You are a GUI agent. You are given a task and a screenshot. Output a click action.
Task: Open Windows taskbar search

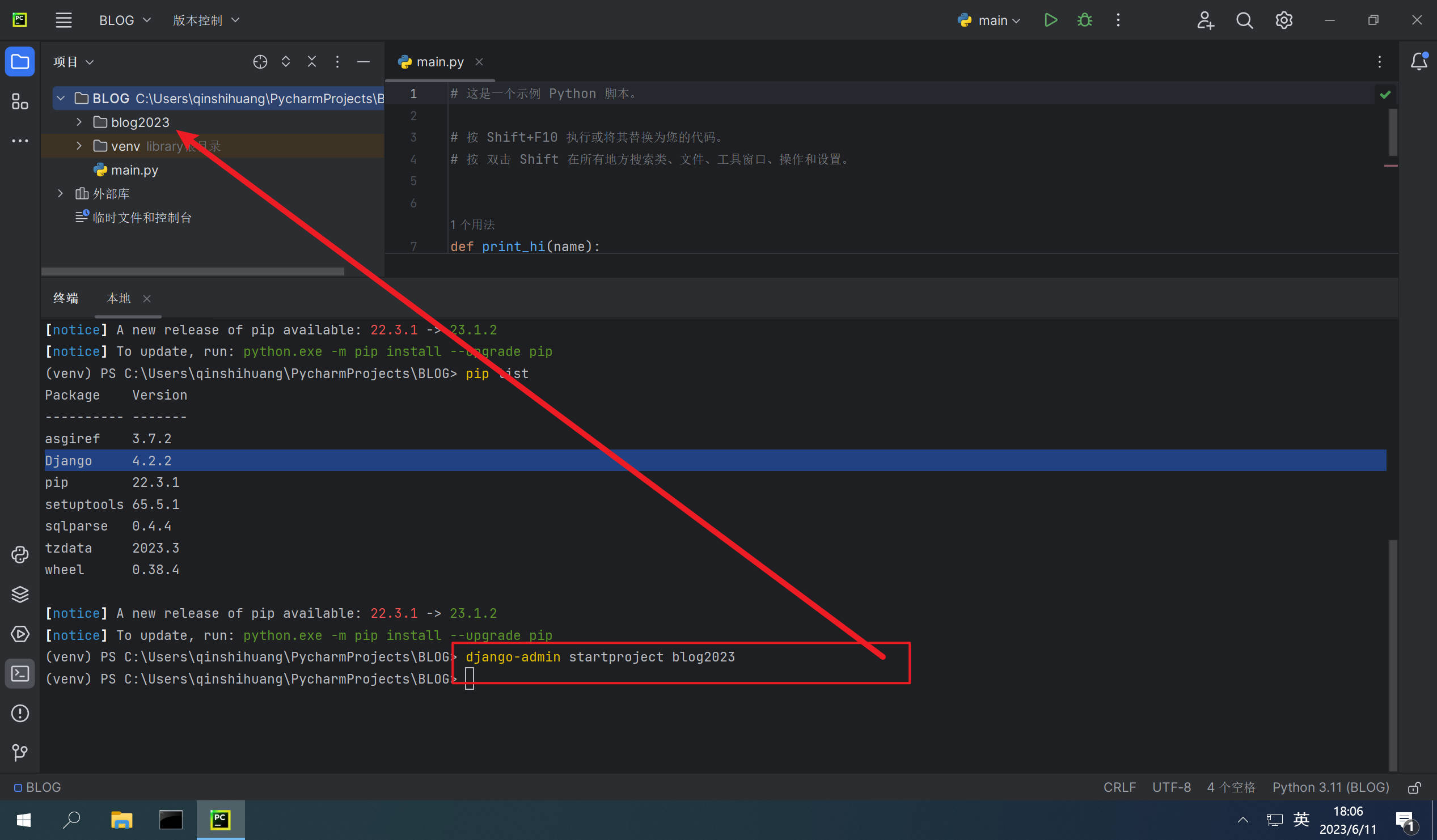[x=72, y=820]
